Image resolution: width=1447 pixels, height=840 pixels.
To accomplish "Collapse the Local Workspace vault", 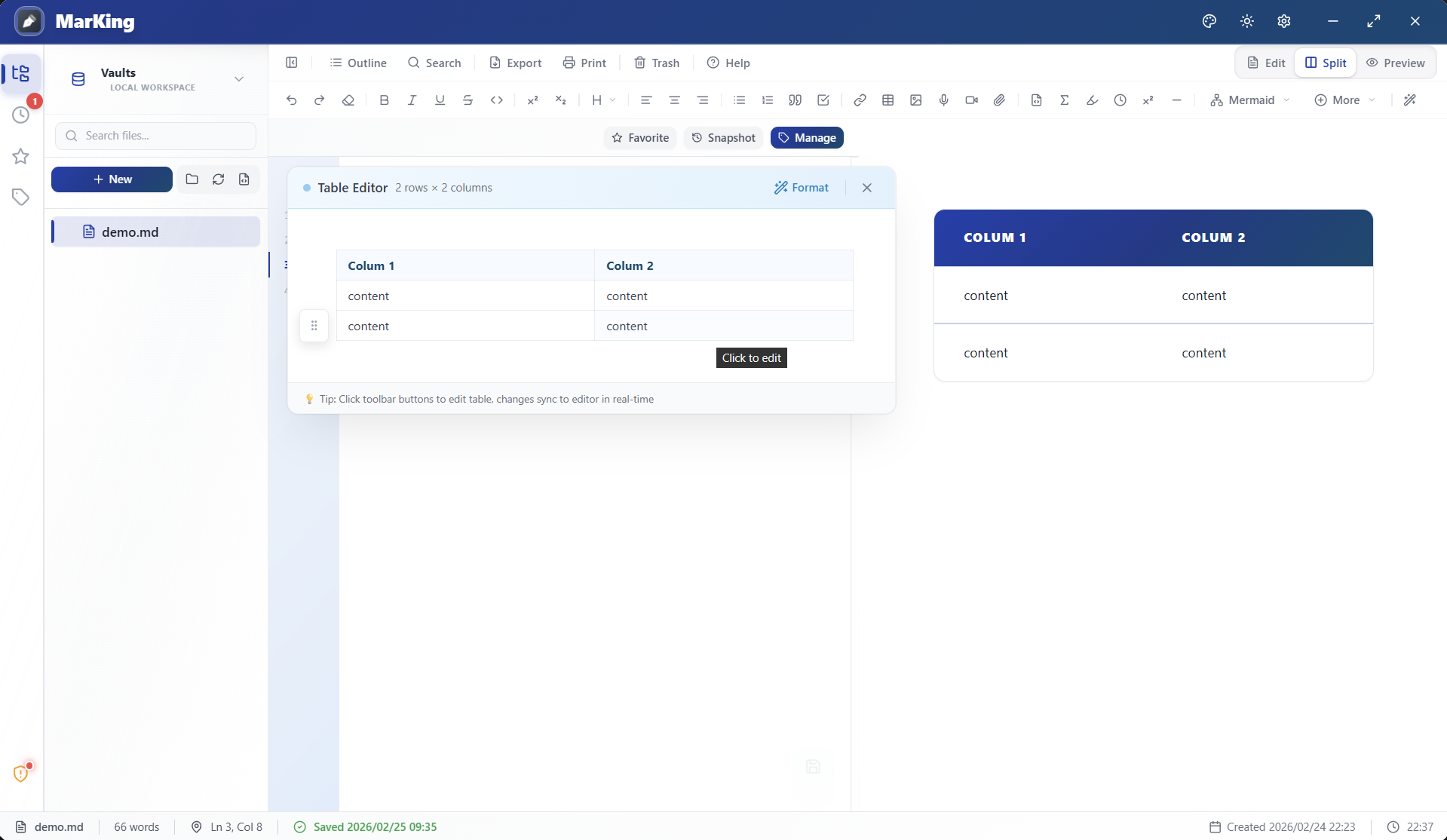I will pyautogui.click(x=239, y=78).
